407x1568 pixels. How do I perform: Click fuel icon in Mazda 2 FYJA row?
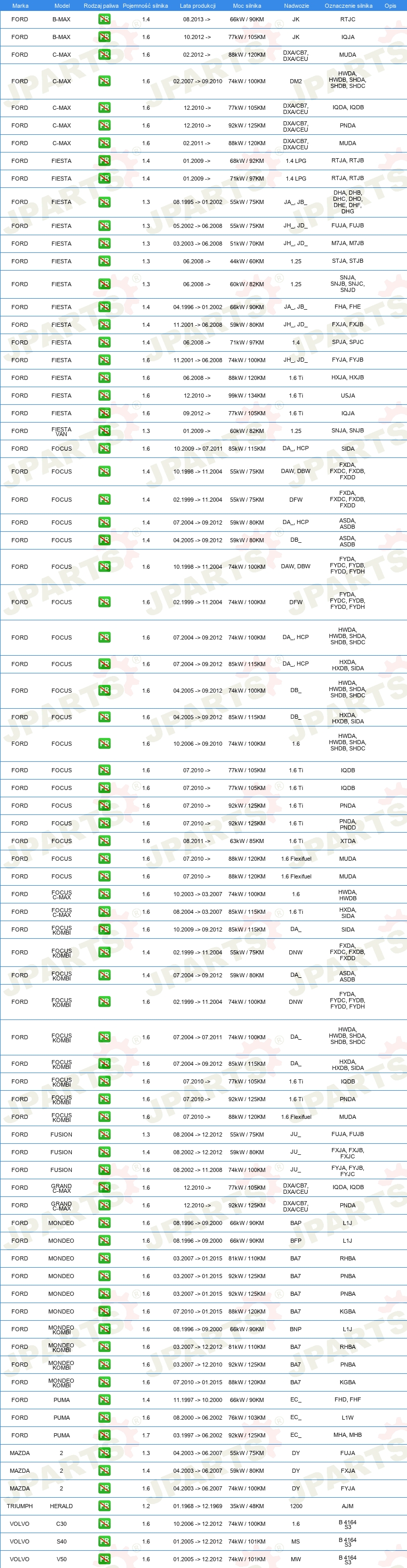(104, 1488)
